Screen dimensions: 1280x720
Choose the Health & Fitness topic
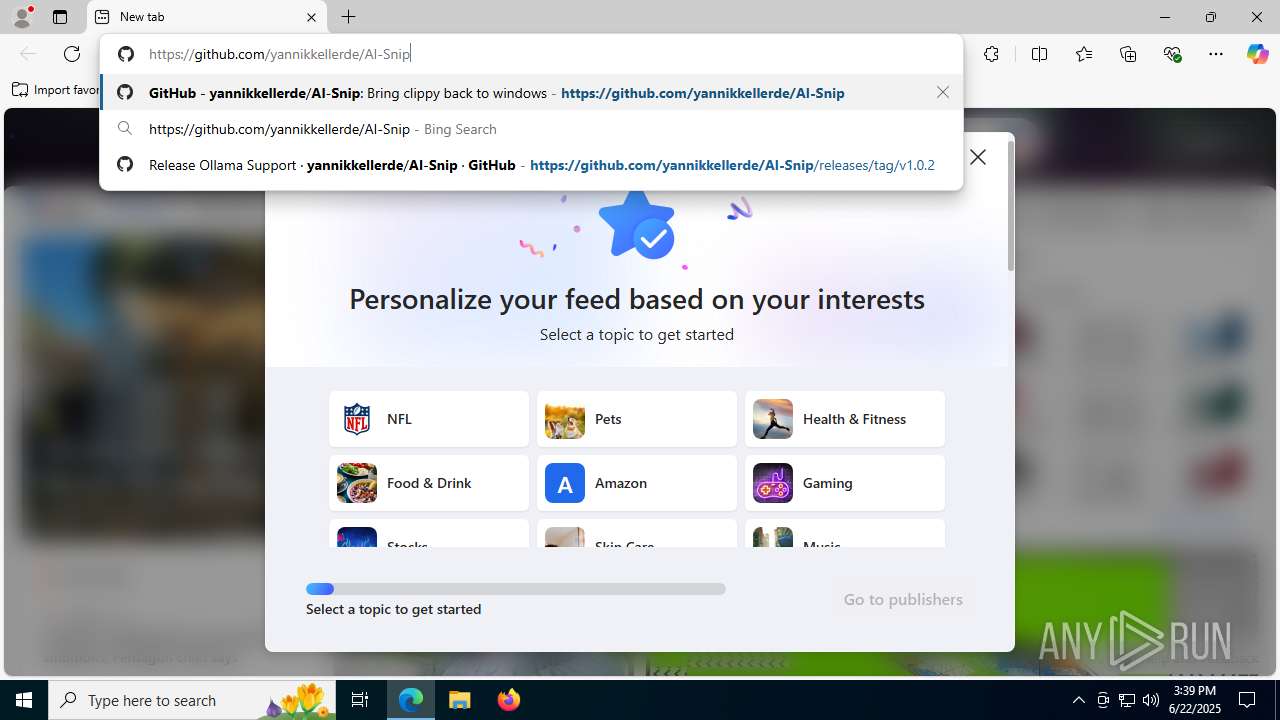pos(845,419)
